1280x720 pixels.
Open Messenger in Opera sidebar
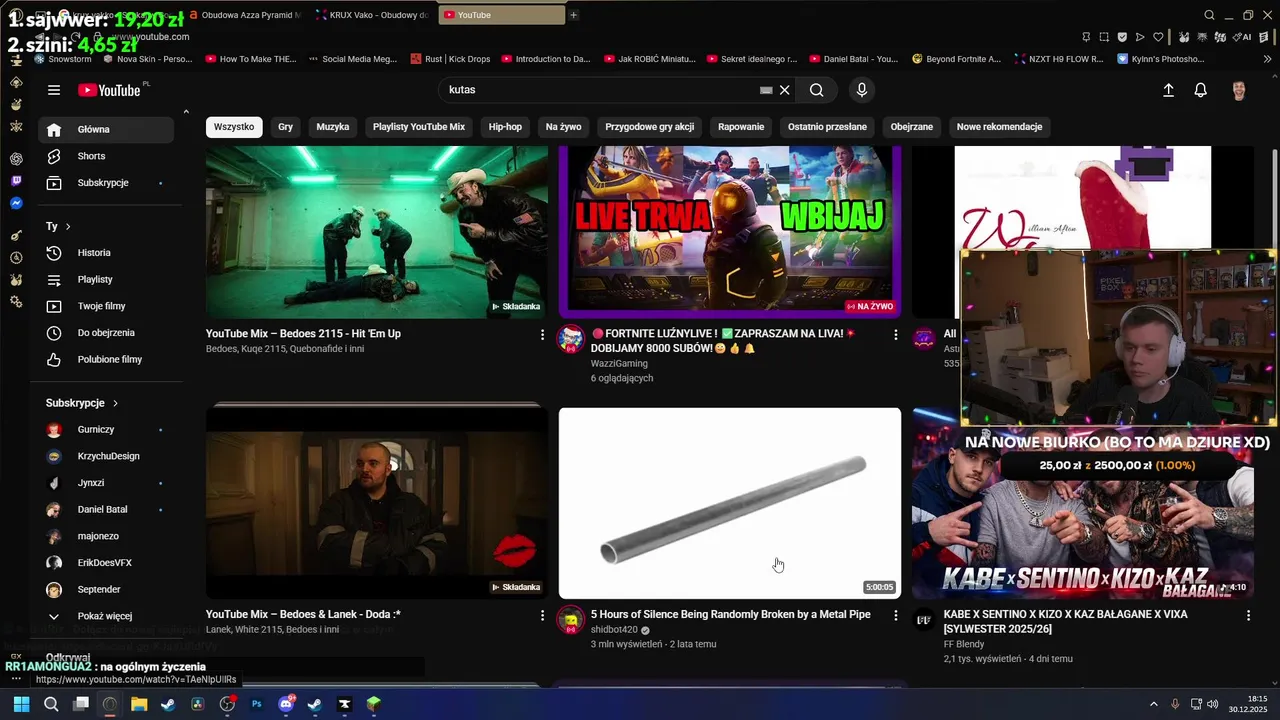[16, 203]
